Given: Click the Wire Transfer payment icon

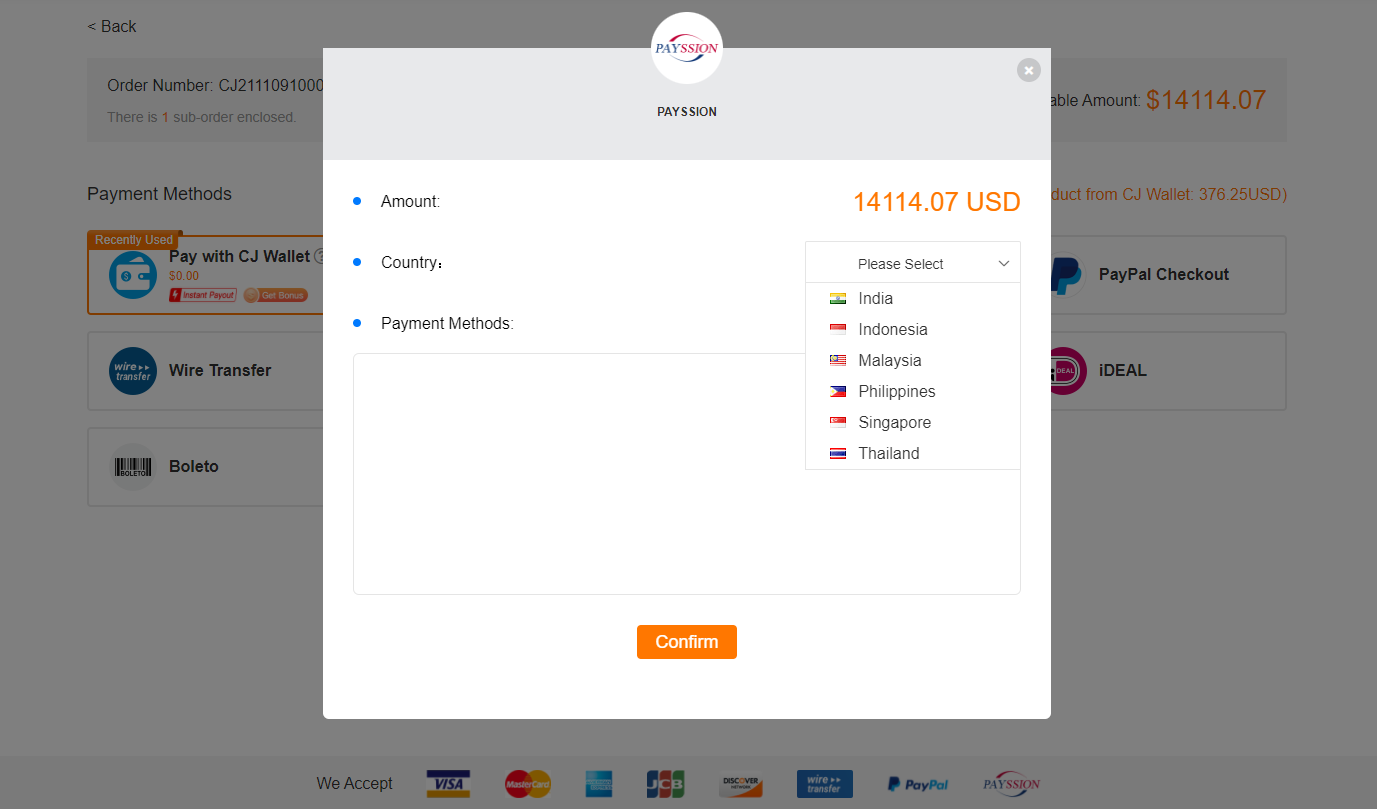Looking at the screenshot, I should coord(133,371).
